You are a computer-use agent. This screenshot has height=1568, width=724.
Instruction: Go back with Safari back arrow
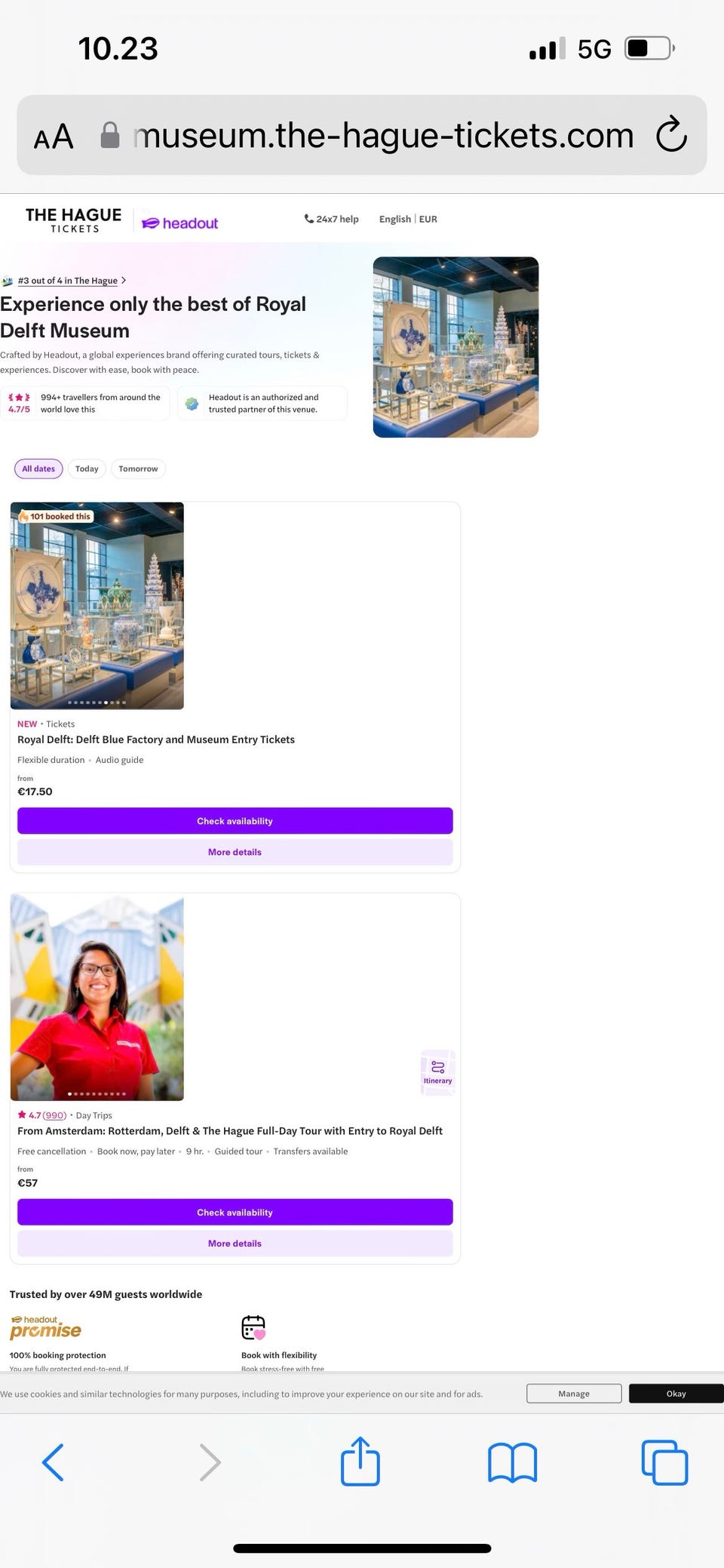53,1462
